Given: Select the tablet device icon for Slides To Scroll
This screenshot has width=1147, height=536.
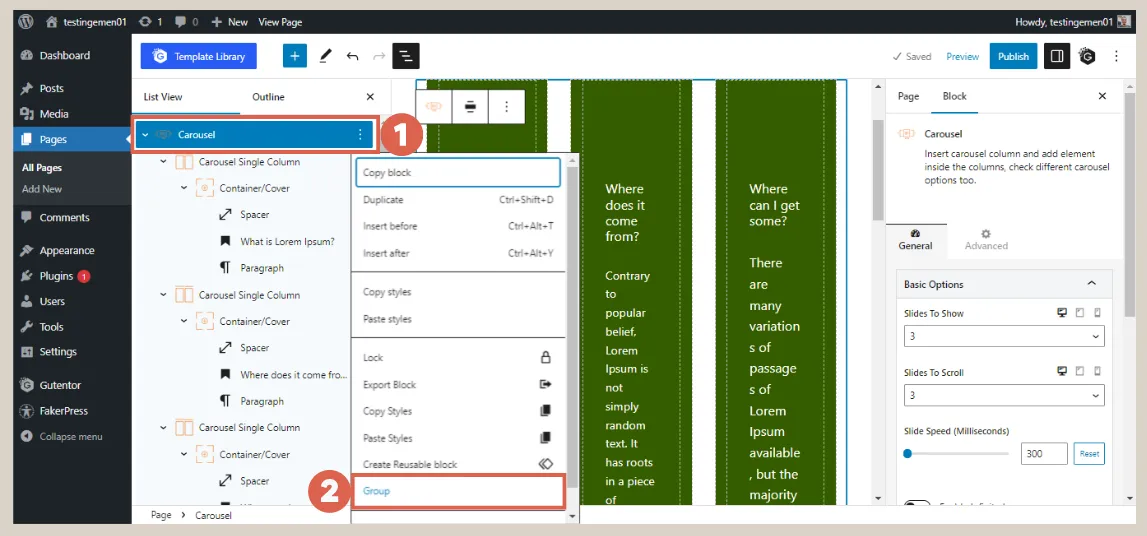Looking at the screenshot, I should point(1079,372).
